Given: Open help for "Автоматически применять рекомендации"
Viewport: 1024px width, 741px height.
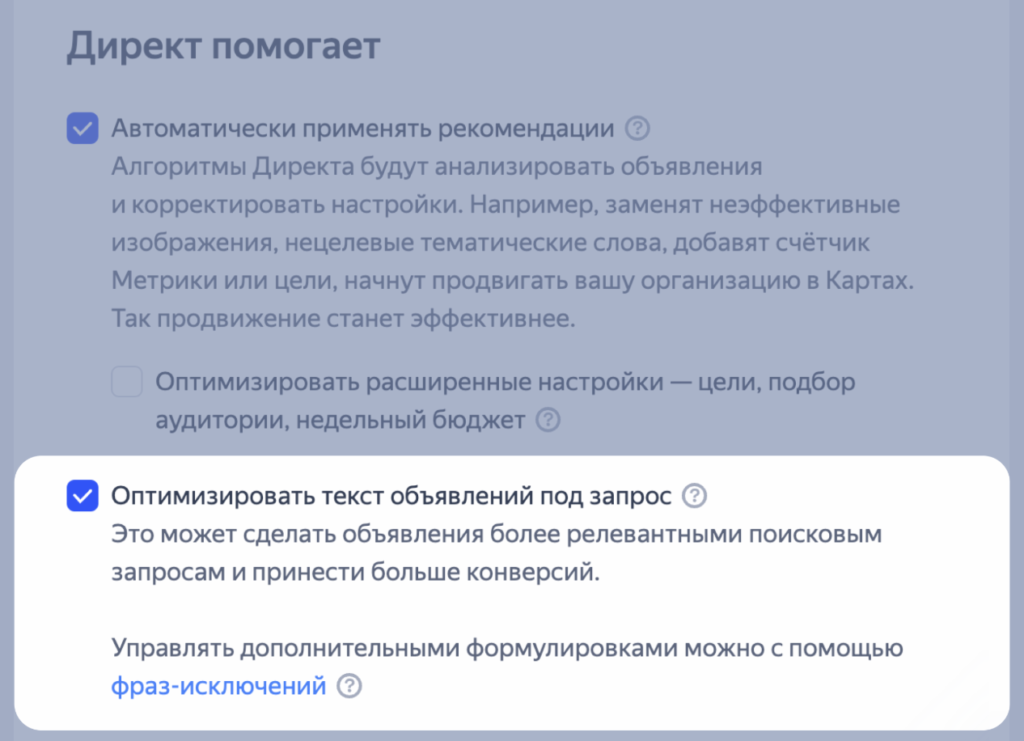Looking at the screenshot, I should tap(637, 128).
